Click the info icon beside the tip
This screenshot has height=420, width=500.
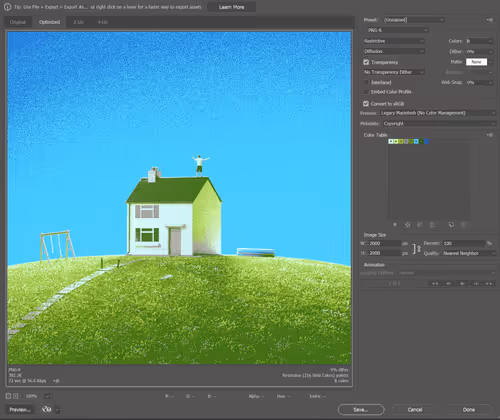[7, 7]
